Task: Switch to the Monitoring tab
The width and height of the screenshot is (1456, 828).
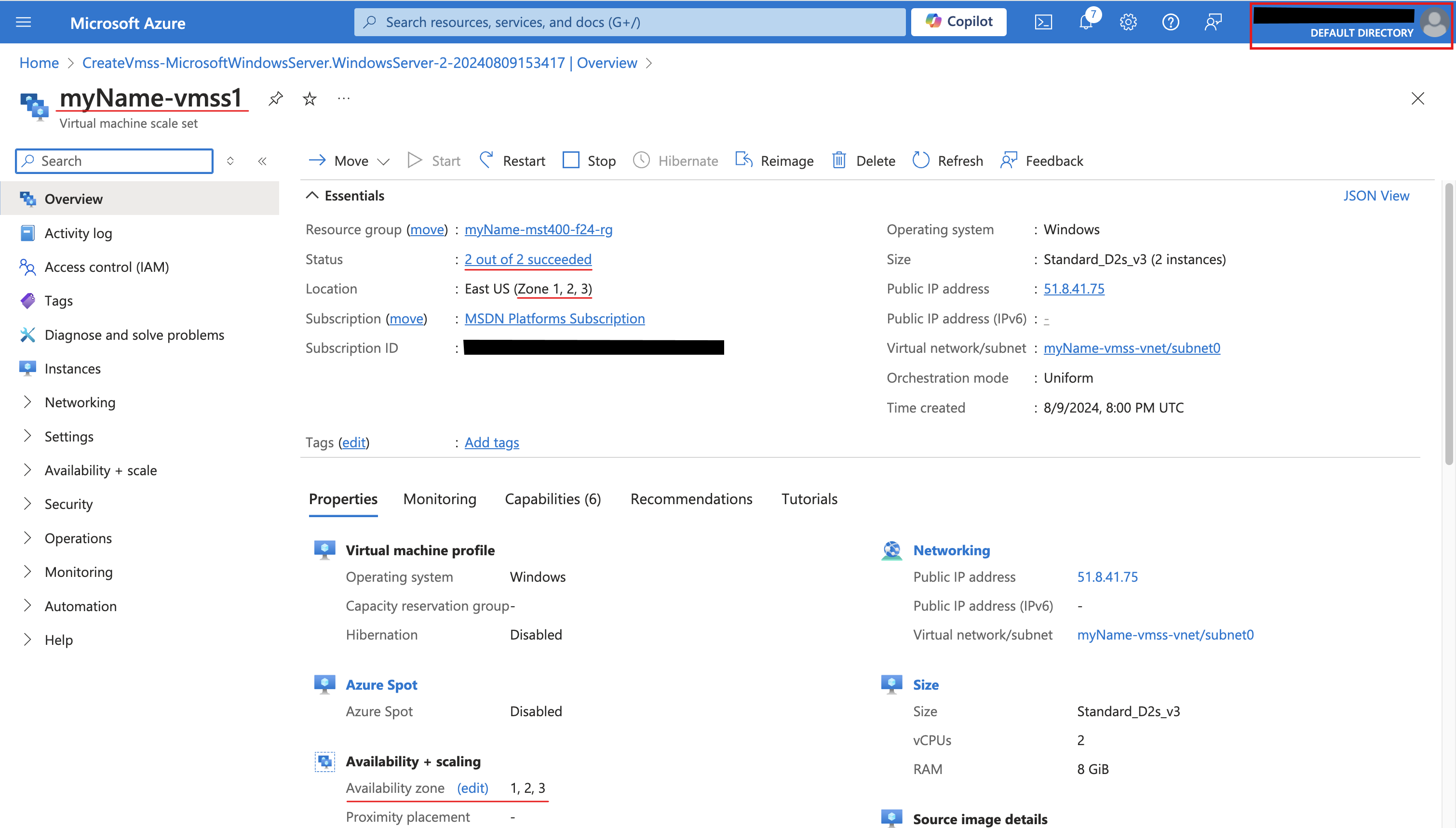Action: tap(440, 499)
